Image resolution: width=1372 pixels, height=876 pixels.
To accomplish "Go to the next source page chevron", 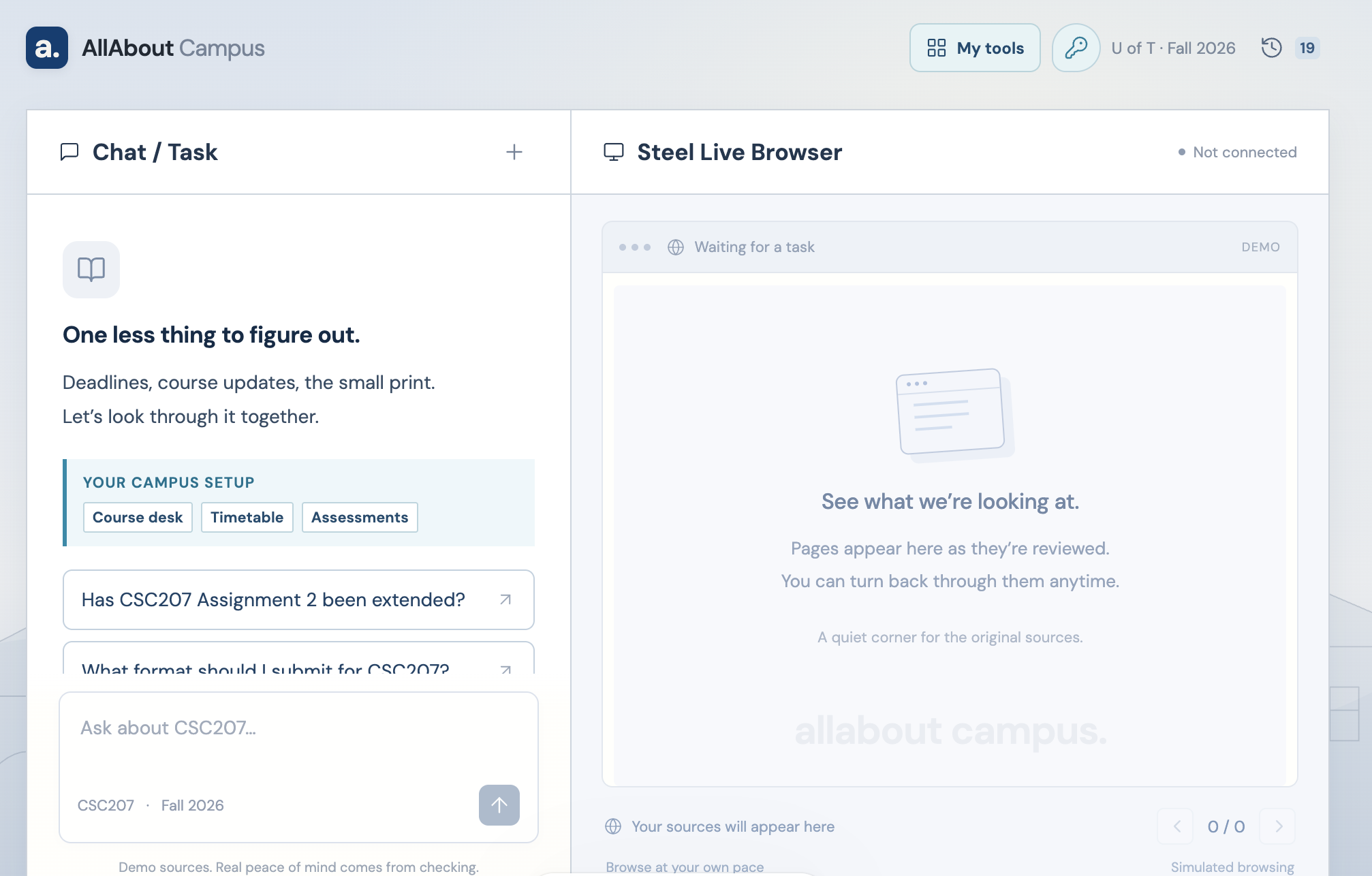I will pos(1278,826).
